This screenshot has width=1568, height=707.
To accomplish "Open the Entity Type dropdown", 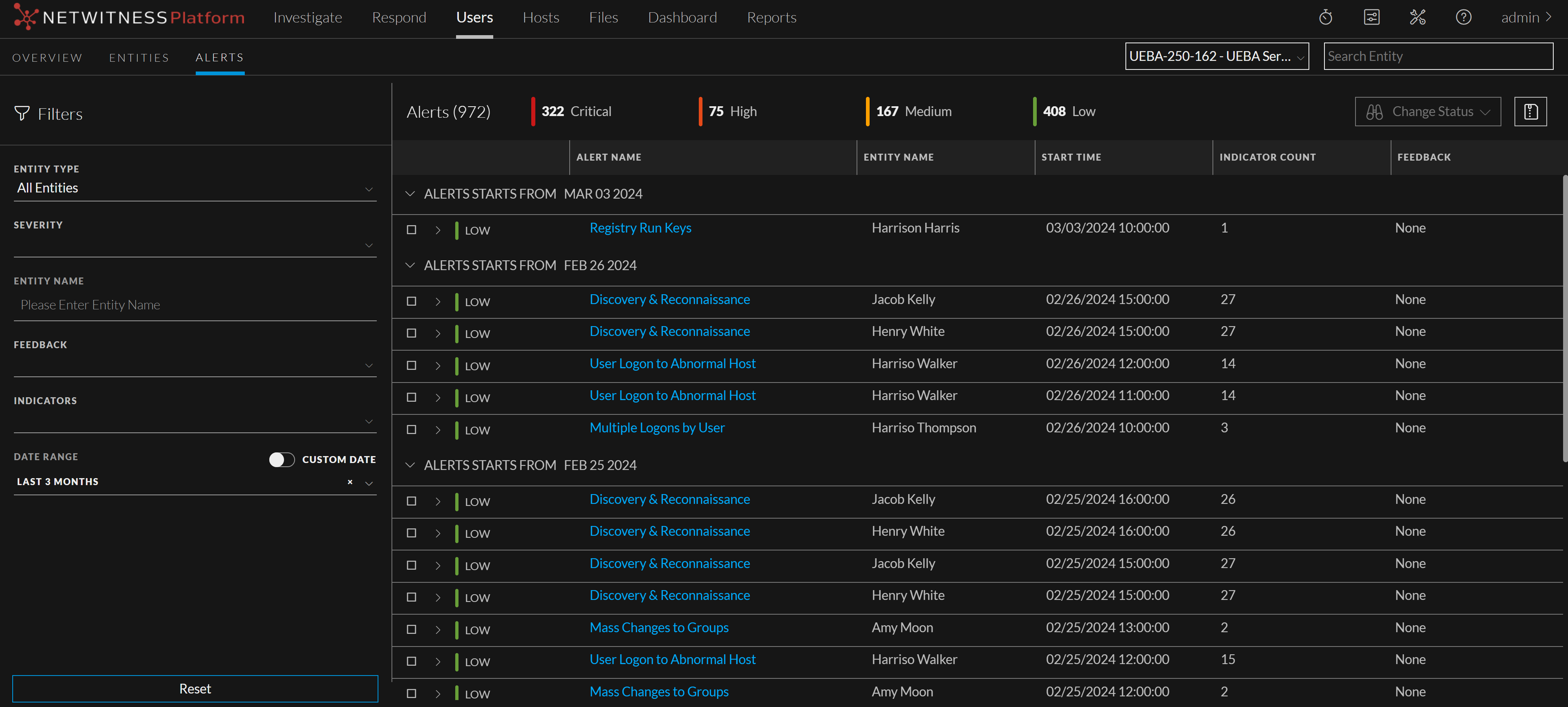I will [195, 188].
